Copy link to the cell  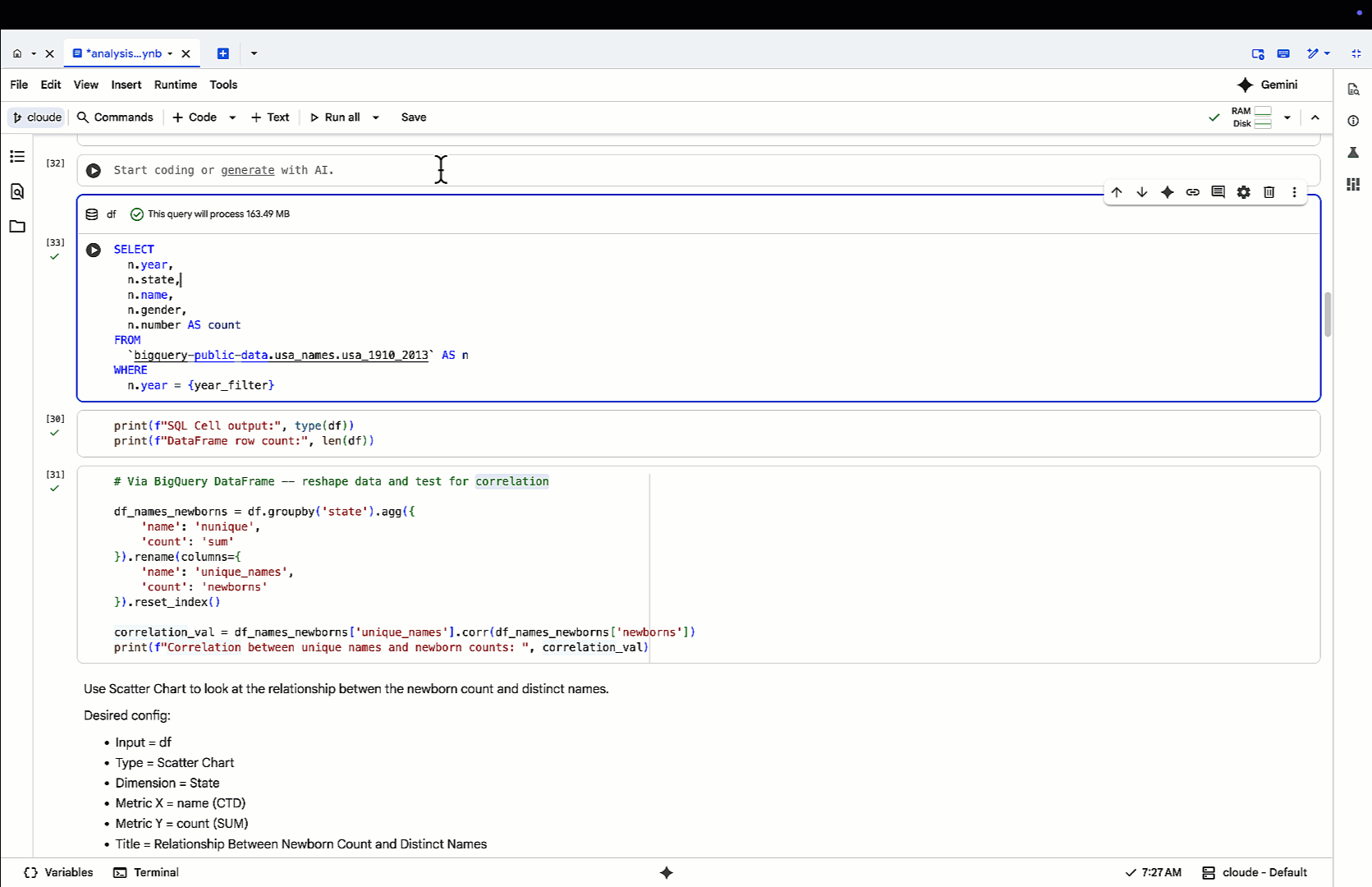1192,192
